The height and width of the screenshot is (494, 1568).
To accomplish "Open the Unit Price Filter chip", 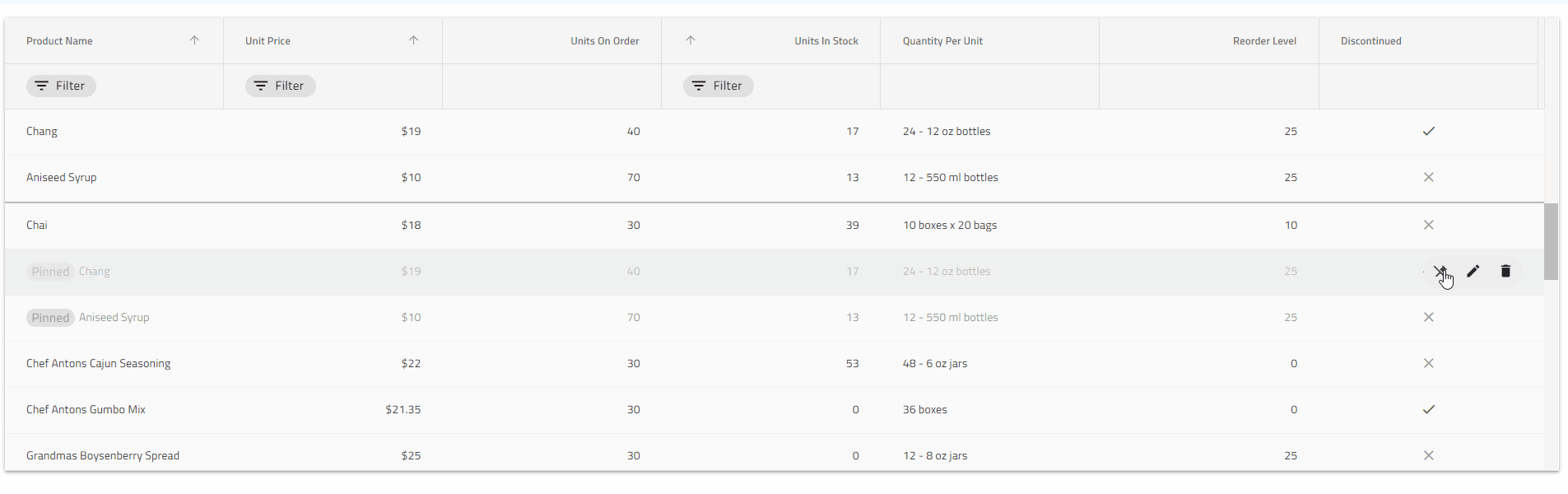I will tap(280, 86).
